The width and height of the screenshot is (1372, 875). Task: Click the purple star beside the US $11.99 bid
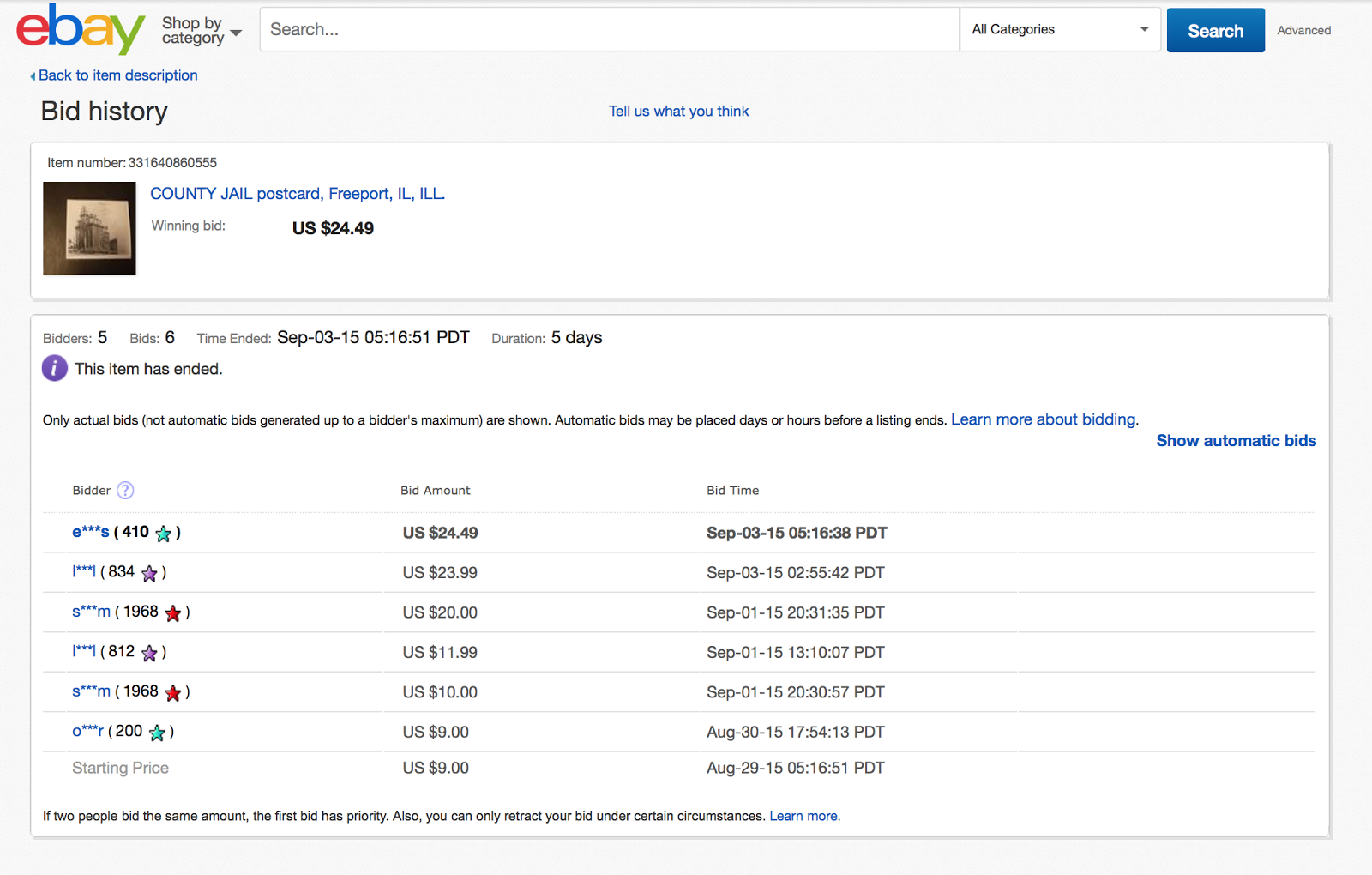[x=149, y=653]
